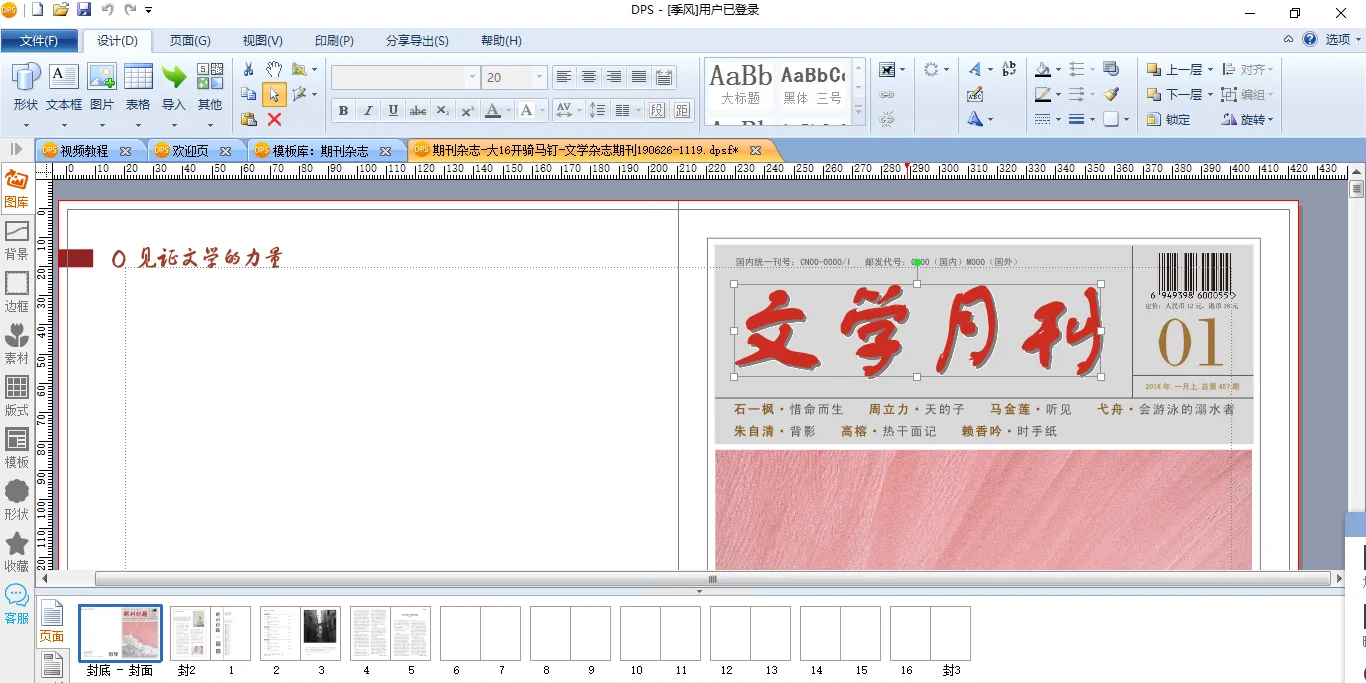Open 素材 materials panel in sidebar
Screen dimensions: 1366x683
(17, 344)
